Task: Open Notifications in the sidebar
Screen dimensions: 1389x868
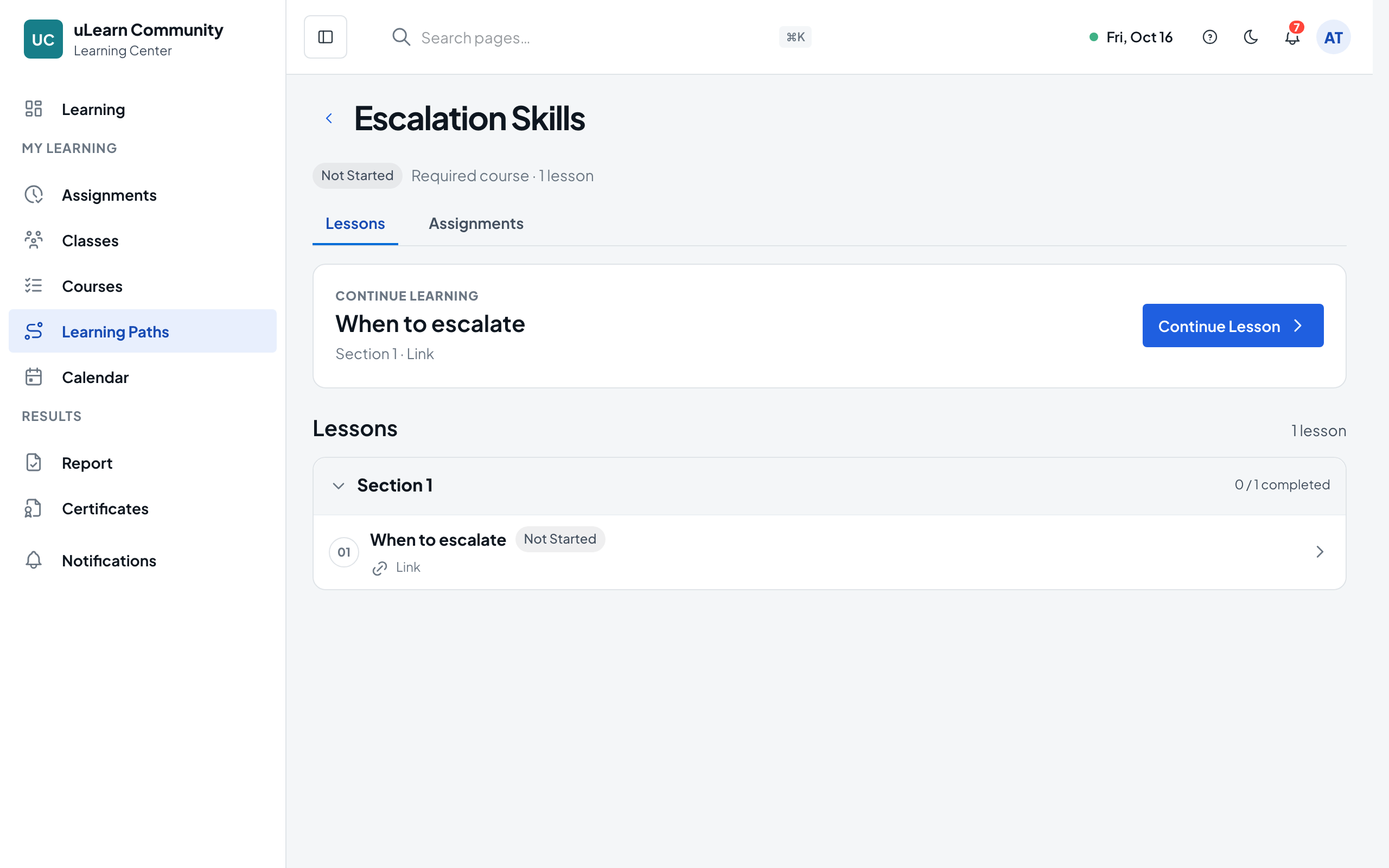Action: pyautogui.click(x=142, y=560)
